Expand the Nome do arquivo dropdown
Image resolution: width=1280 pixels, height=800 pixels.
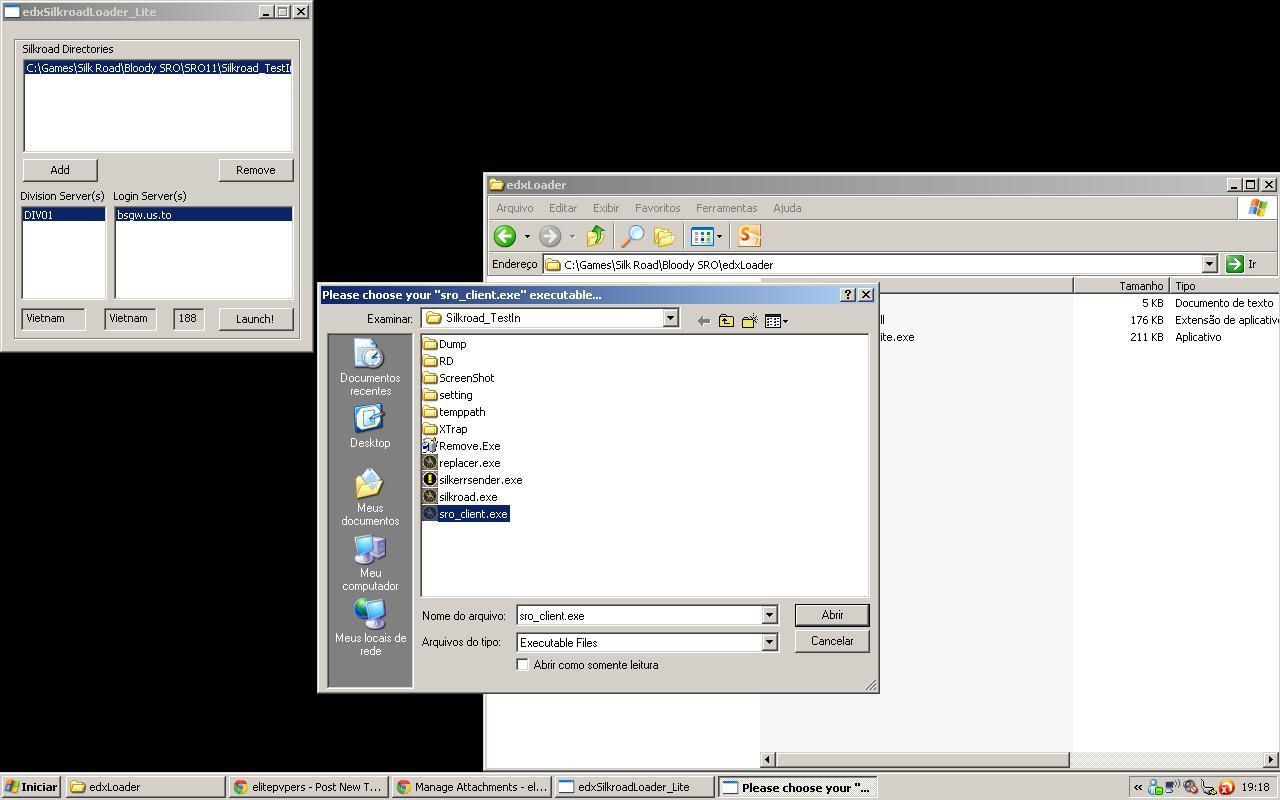pos(770,616)
